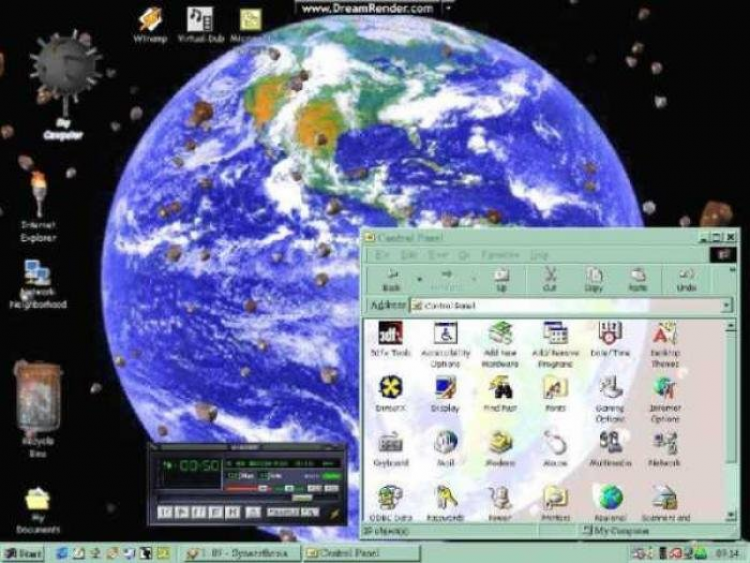Click the Start button
The image size is (750, 563).
(22, 553)
